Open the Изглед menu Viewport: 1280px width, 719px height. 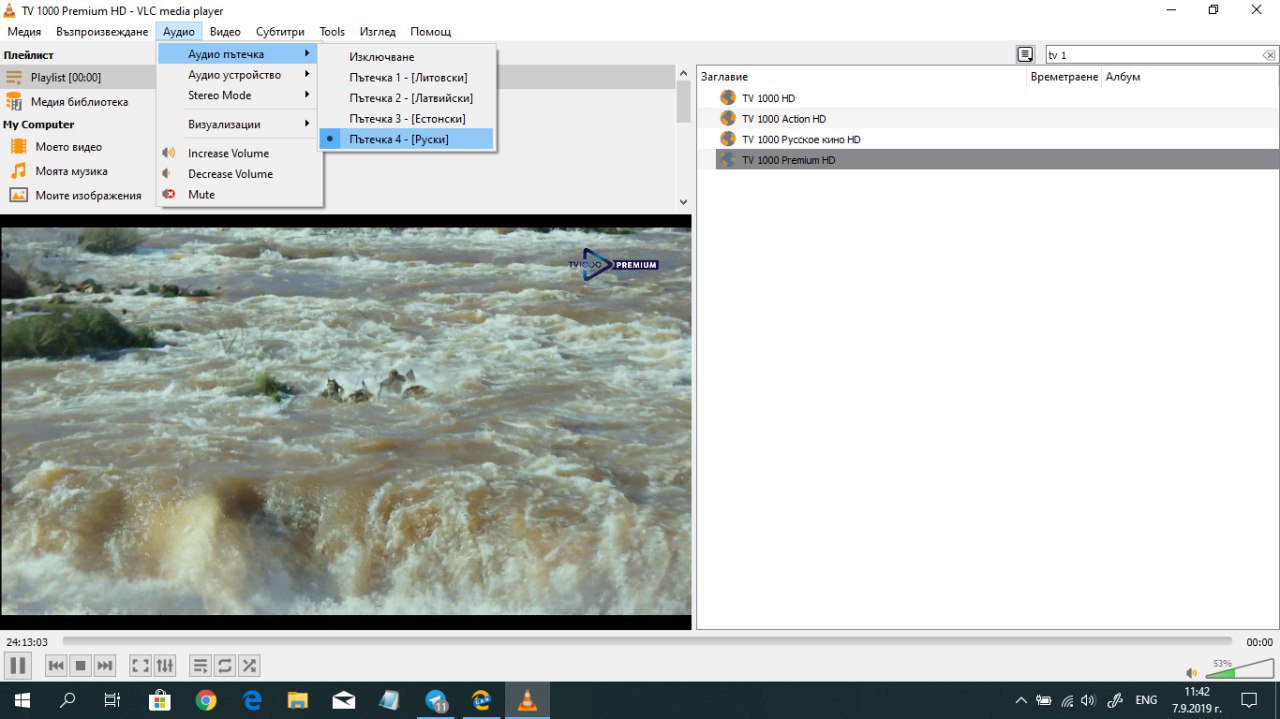pos(377,32)
